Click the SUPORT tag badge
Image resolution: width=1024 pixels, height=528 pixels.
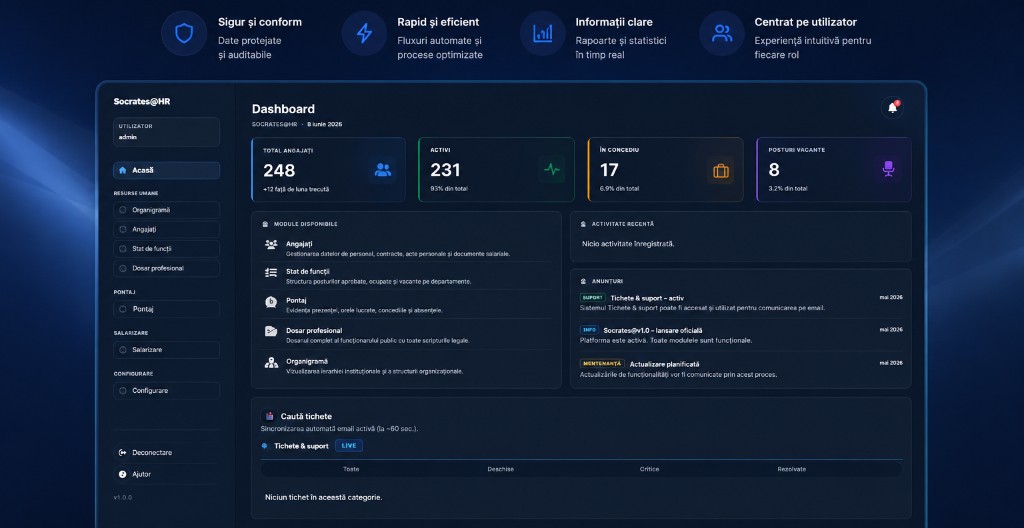point(592,297)
